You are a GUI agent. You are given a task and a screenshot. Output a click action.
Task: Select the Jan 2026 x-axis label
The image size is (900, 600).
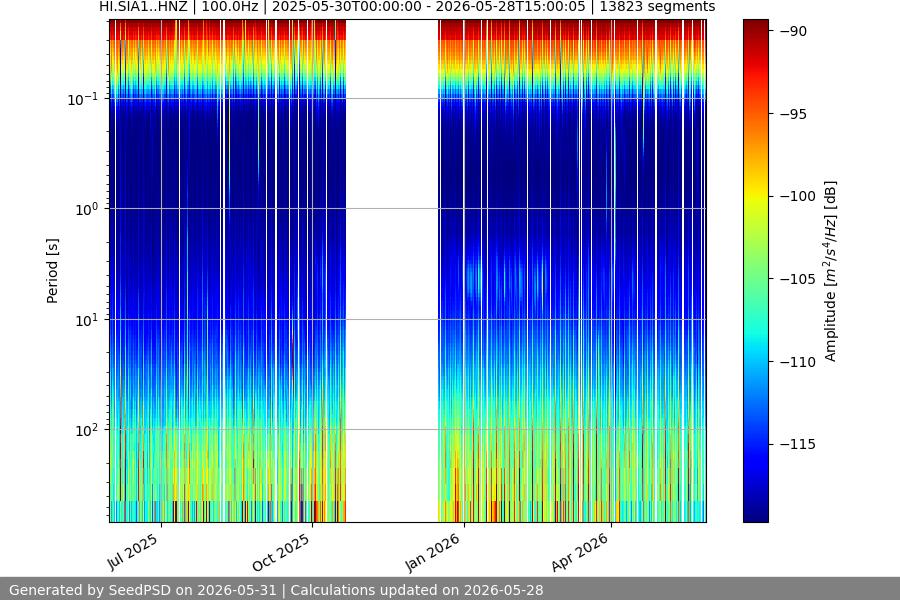433,552
